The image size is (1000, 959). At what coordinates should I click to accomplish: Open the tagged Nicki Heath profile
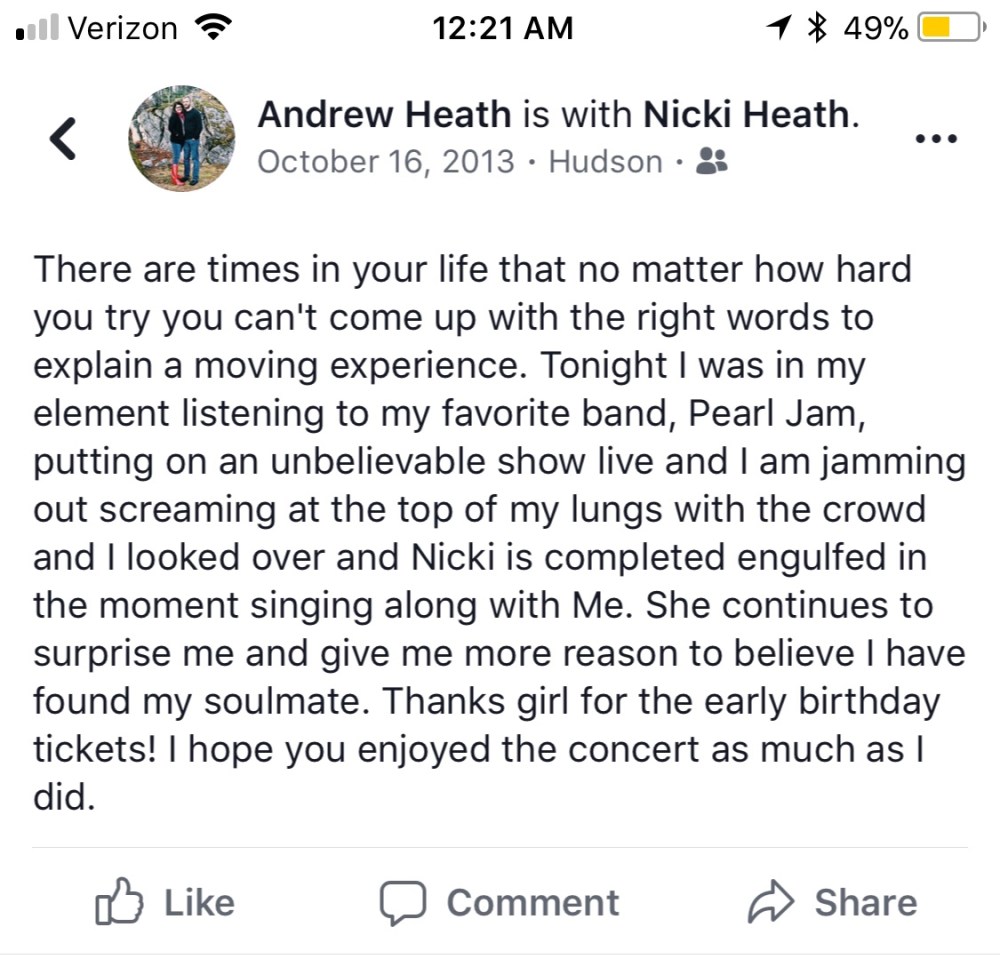pyautogui.click(x=746, y=114)
